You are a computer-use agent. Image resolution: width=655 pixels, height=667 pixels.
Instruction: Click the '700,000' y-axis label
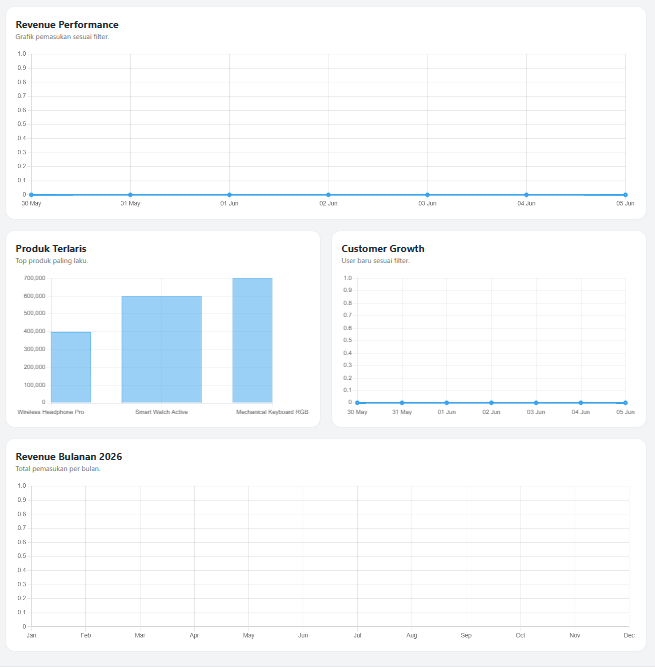click(34, 278)
